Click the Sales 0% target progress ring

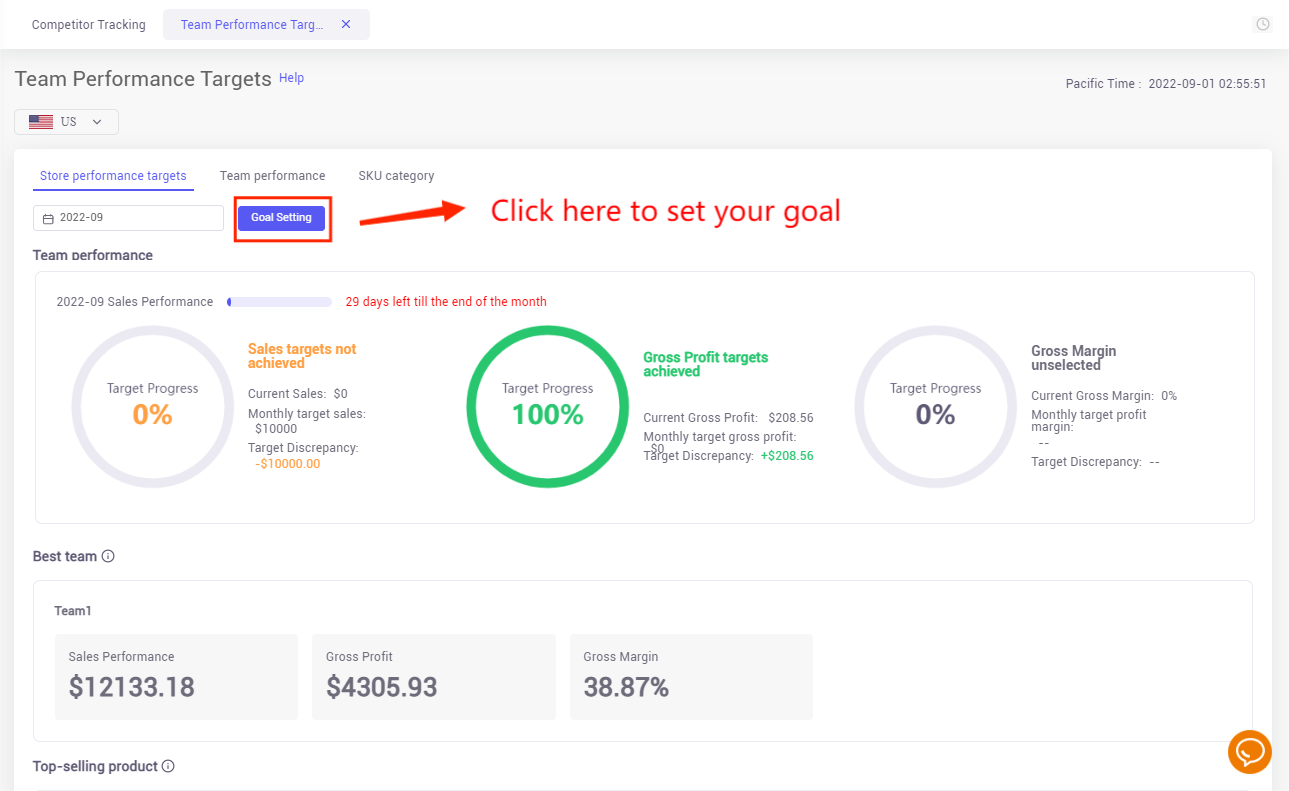coord(152,406)
